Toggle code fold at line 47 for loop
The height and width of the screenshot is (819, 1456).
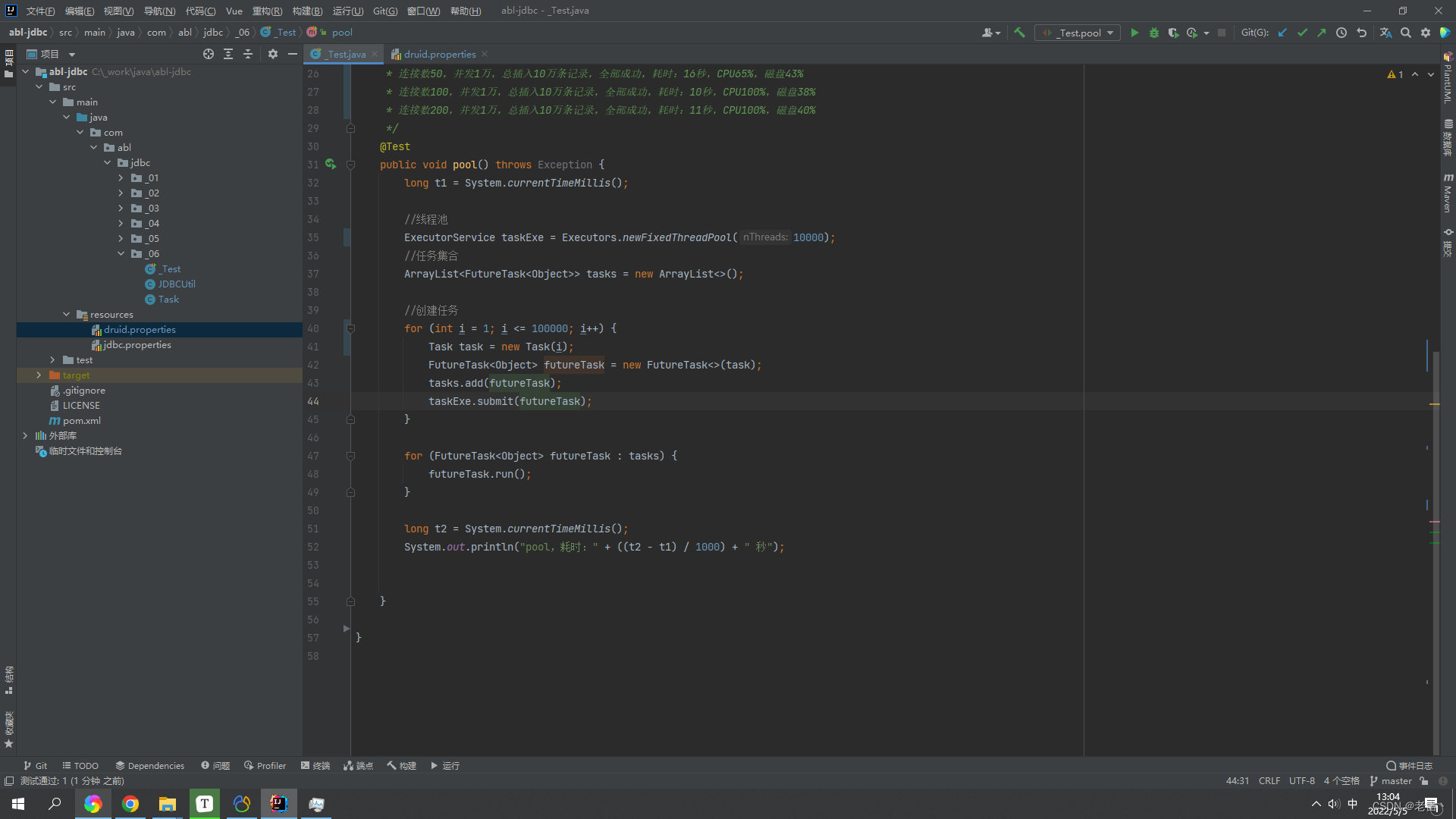(x=350, y=456)
